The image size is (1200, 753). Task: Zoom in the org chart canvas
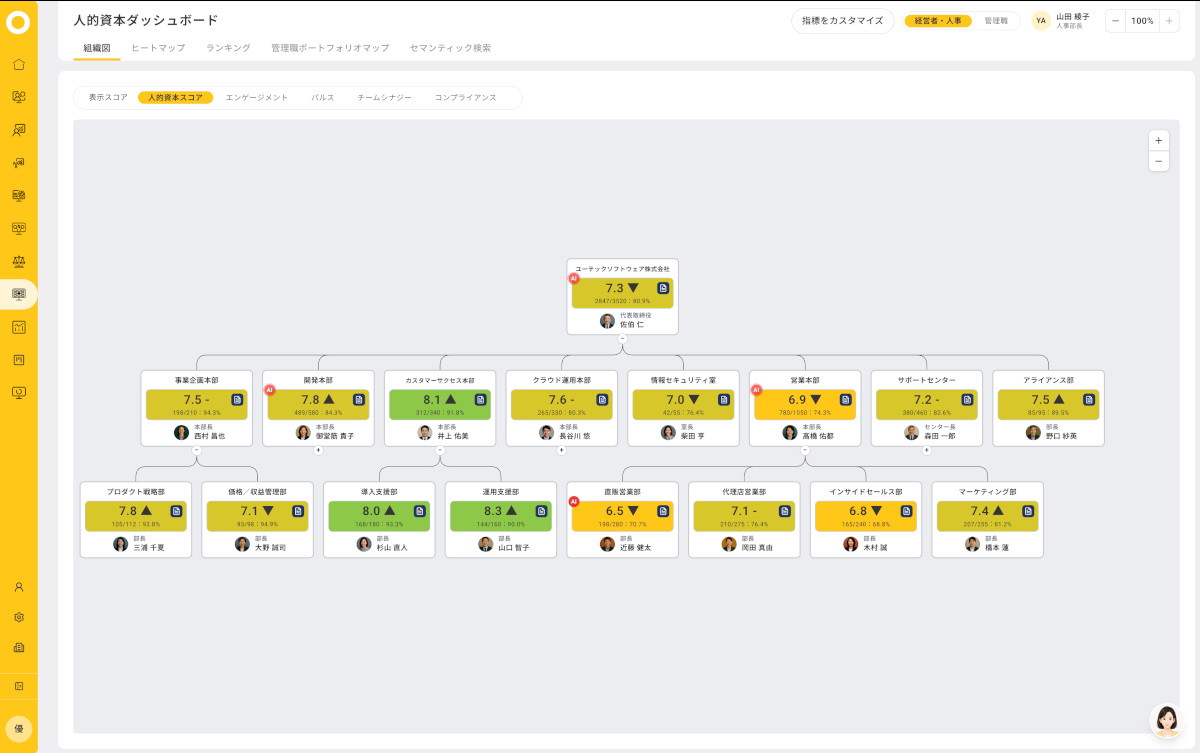pos(1158,141)
